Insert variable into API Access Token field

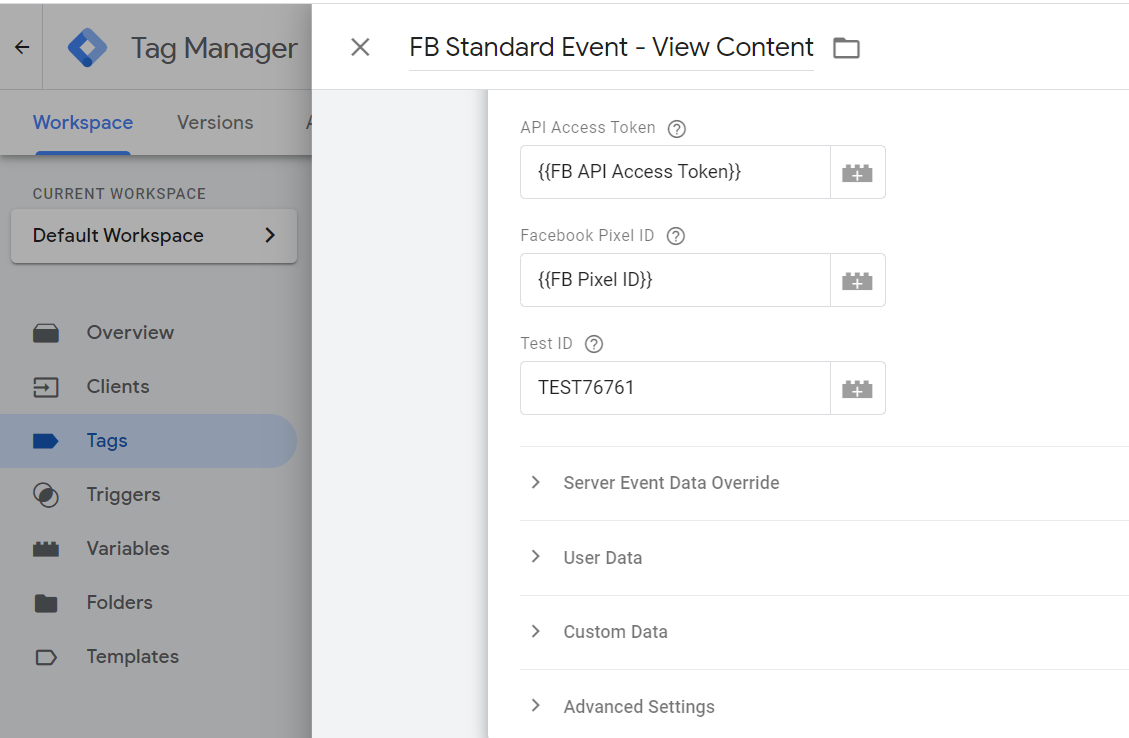pyautogui.click(x=857, y=173)
